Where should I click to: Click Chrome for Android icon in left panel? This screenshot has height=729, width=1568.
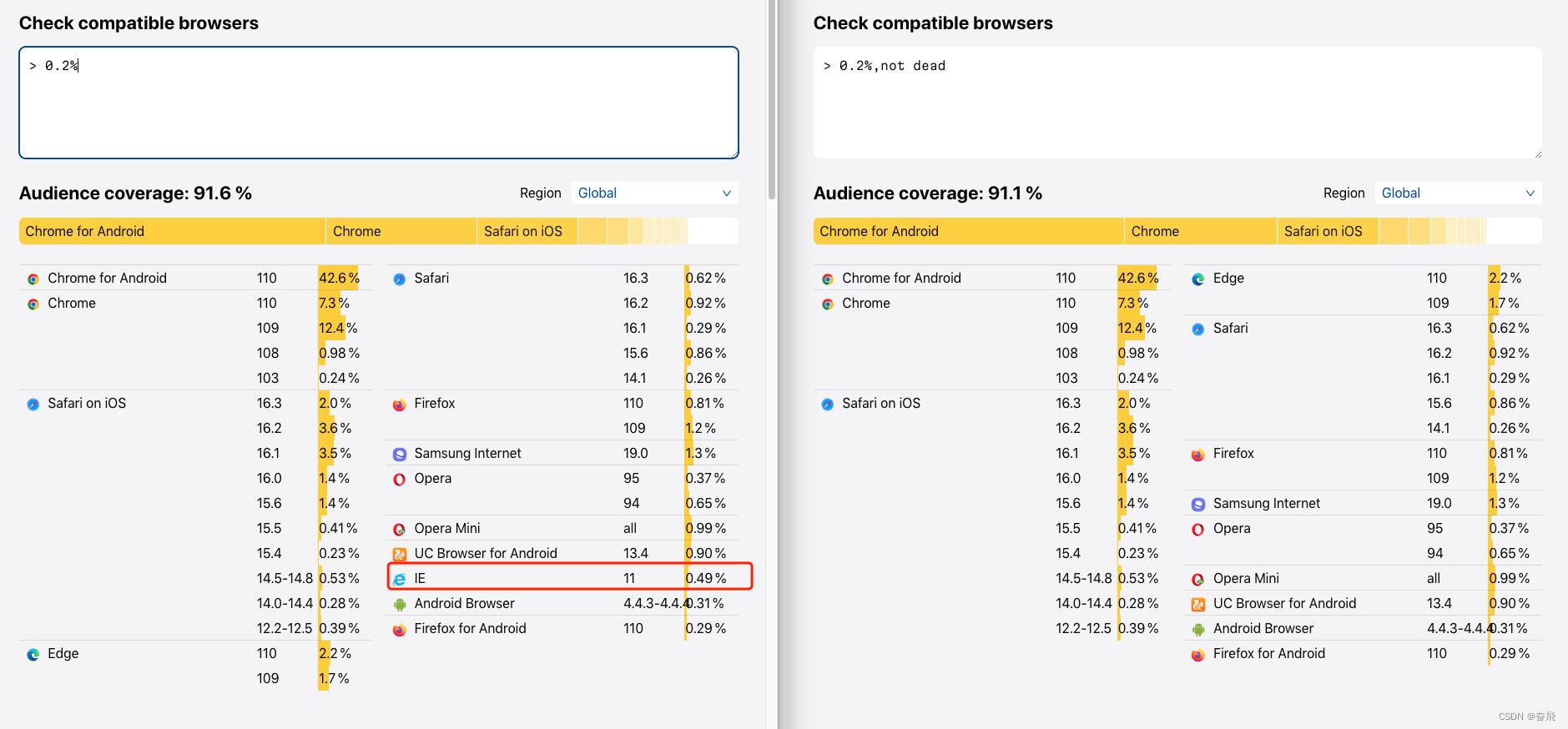33,279
